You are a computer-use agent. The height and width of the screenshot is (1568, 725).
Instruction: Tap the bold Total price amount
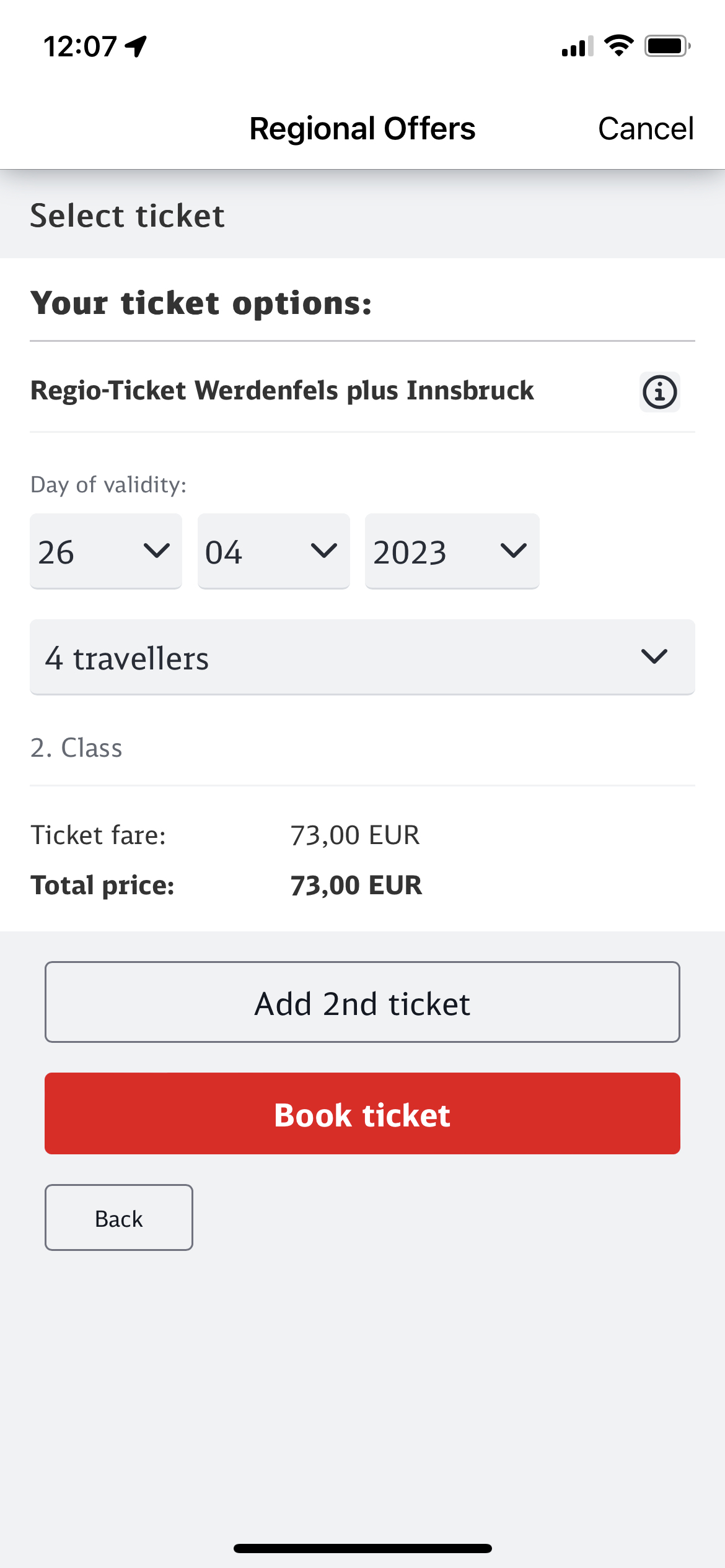pyautogui.click(x=356, y=885)
